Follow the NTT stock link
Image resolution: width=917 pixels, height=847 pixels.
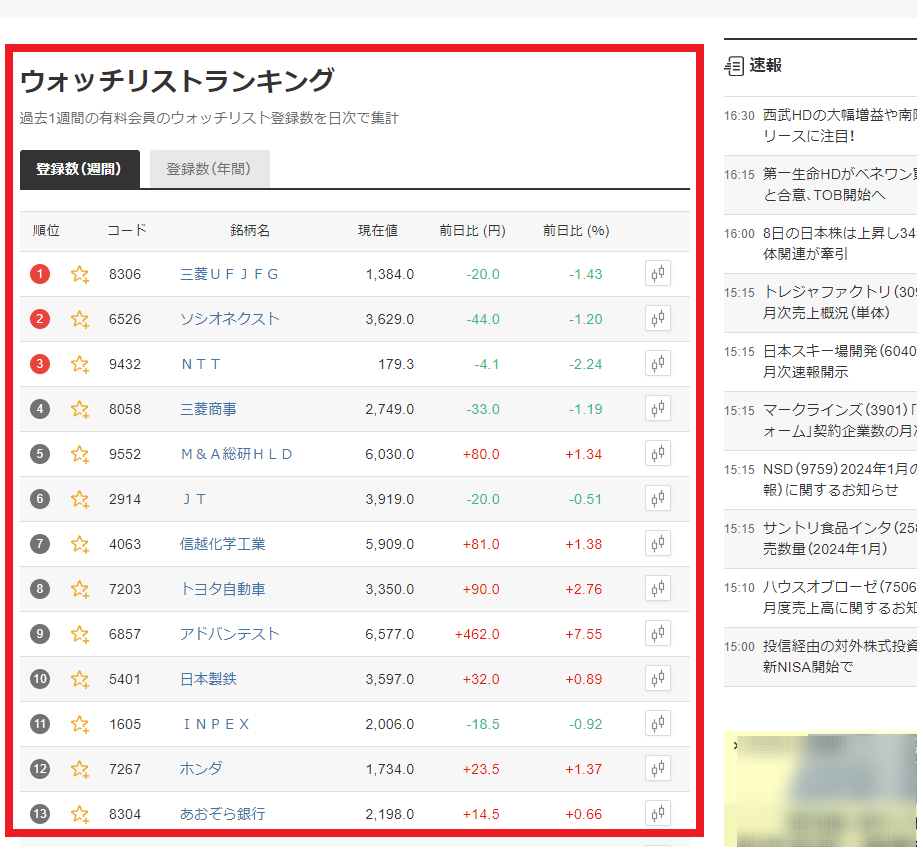click(x=201, y=364)
